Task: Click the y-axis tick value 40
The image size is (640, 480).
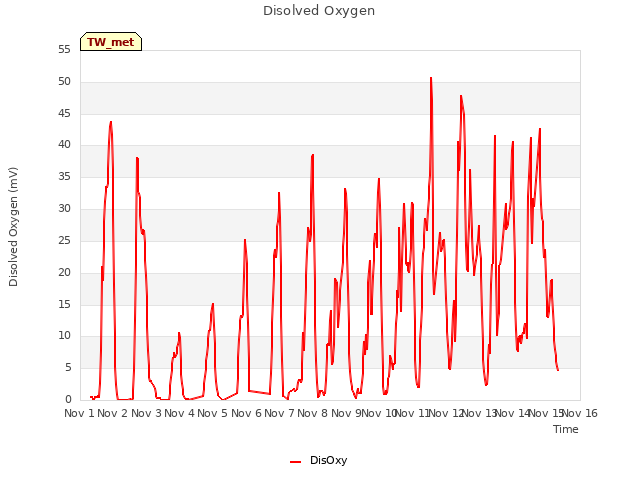Action: tap(64, 144)
